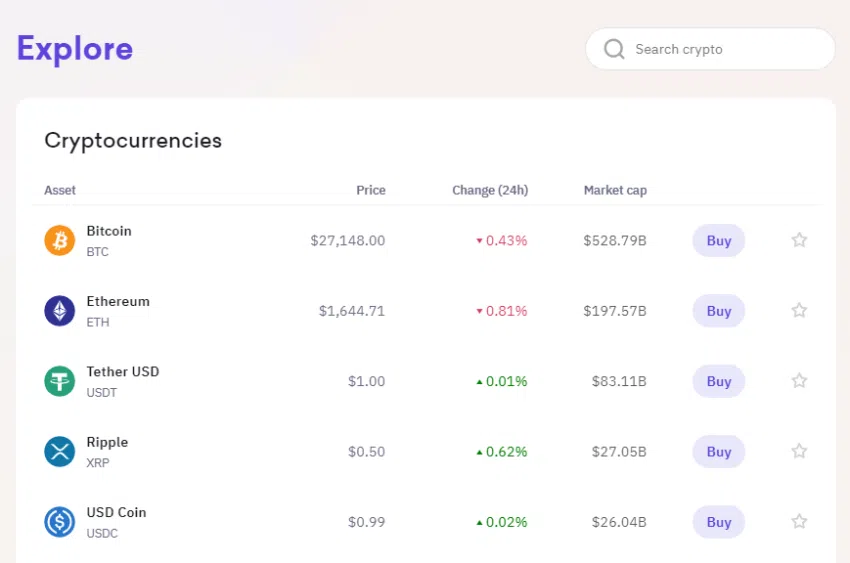Click the Bitcoin logo icon
This screenshot has width=850, height=563.
pyautogui.click(x=60, y=240)
